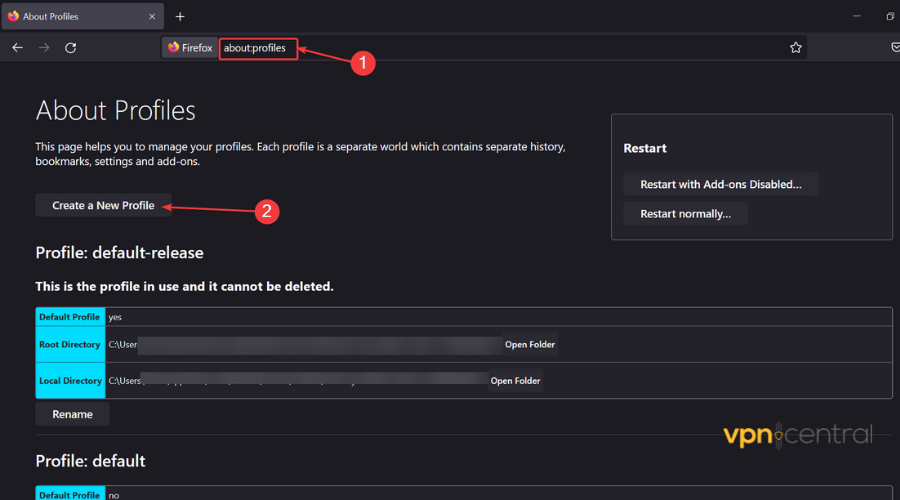This screenshot has width=900, height=500.
Task: Select the About Profiles tab
Action: click(x=83, y=17)
